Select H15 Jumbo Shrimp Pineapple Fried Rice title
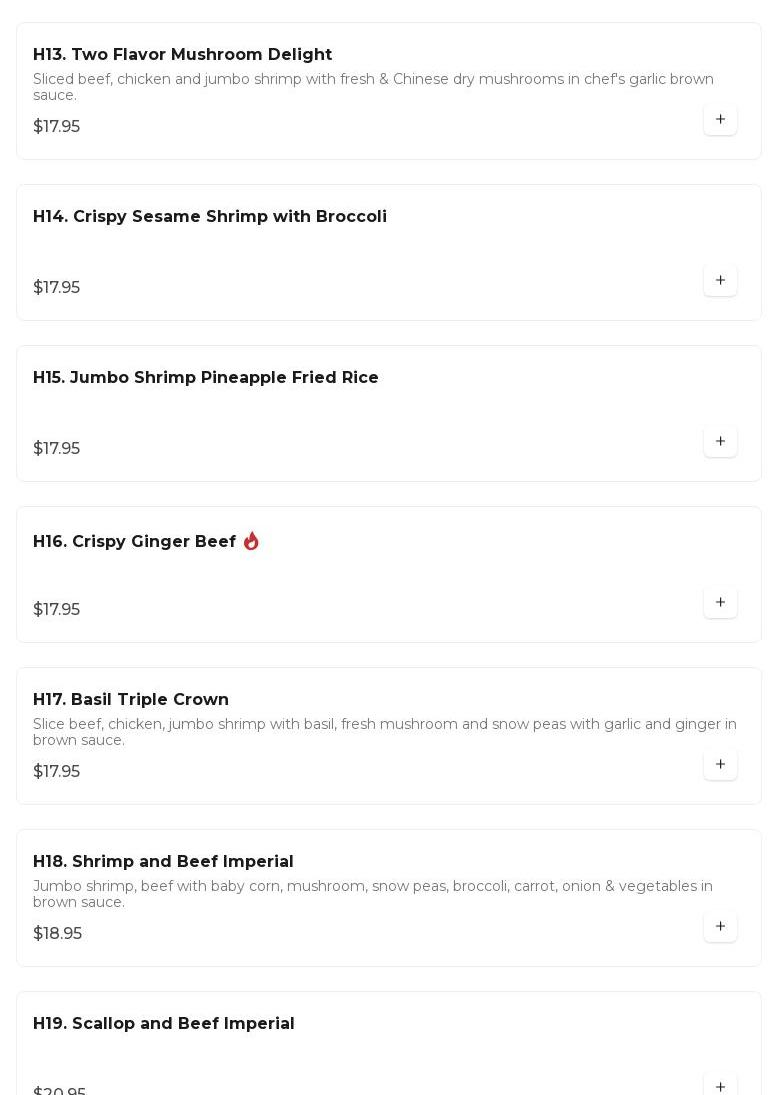The height and width of the screenshot is (1095, 778). 206,378
